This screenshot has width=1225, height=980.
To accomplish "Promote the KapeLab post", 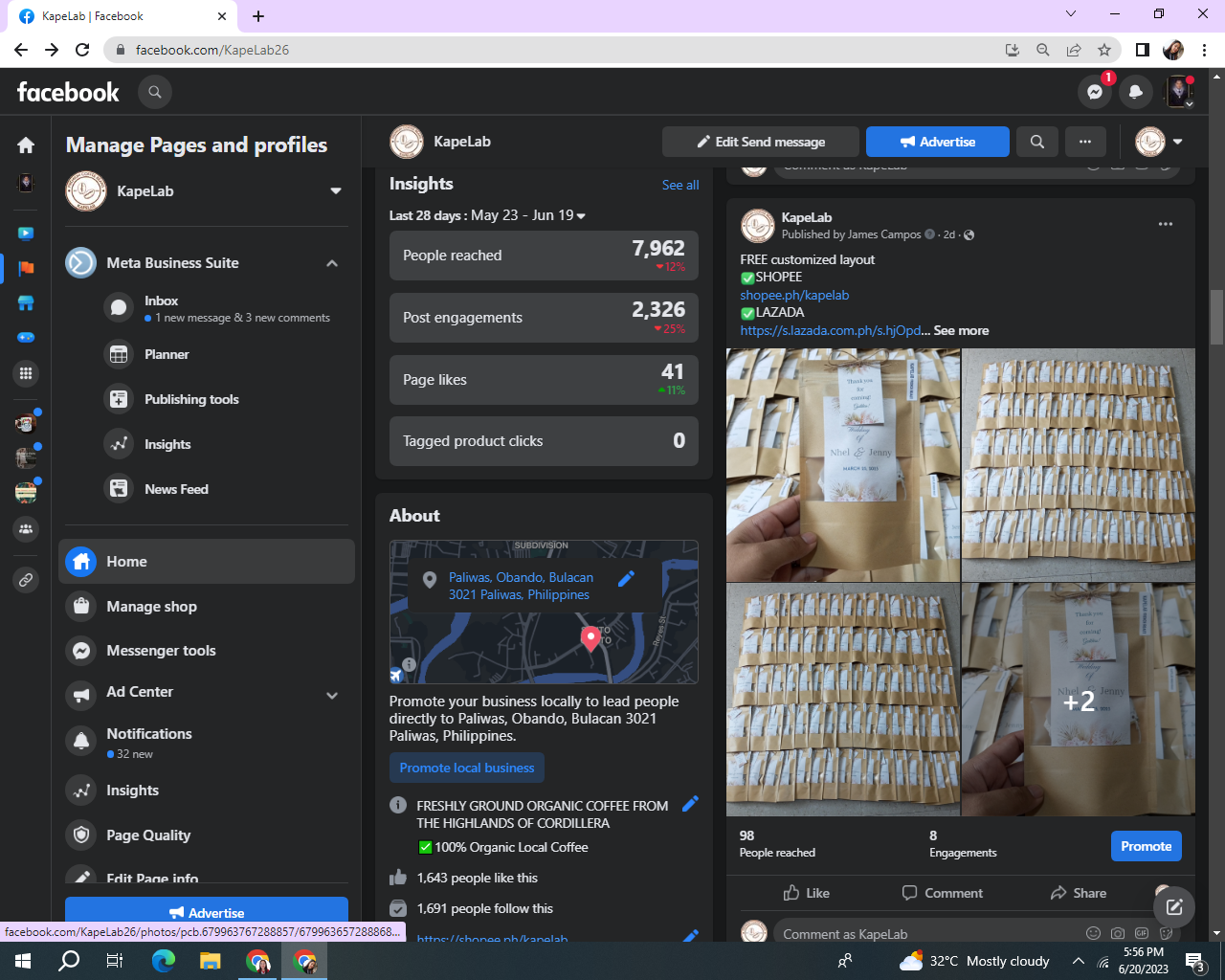I will tap(1147, 846).
